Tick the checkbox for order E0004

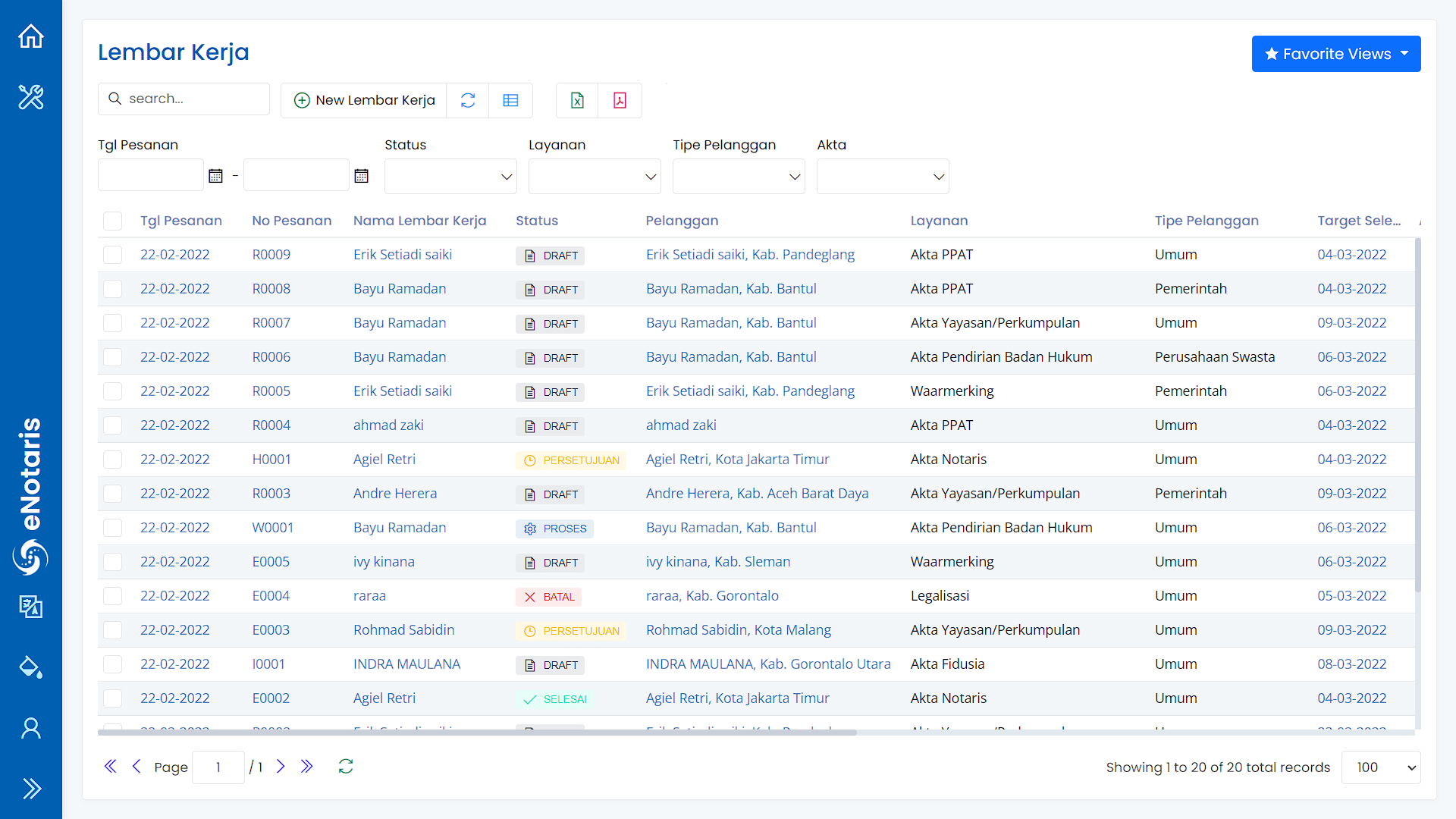(x=112, y=596)
